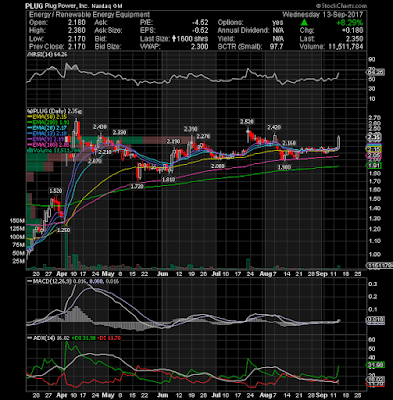Select the 1.520 price annotation
Viewport: 393px width, 400px height.
(56, 191)
